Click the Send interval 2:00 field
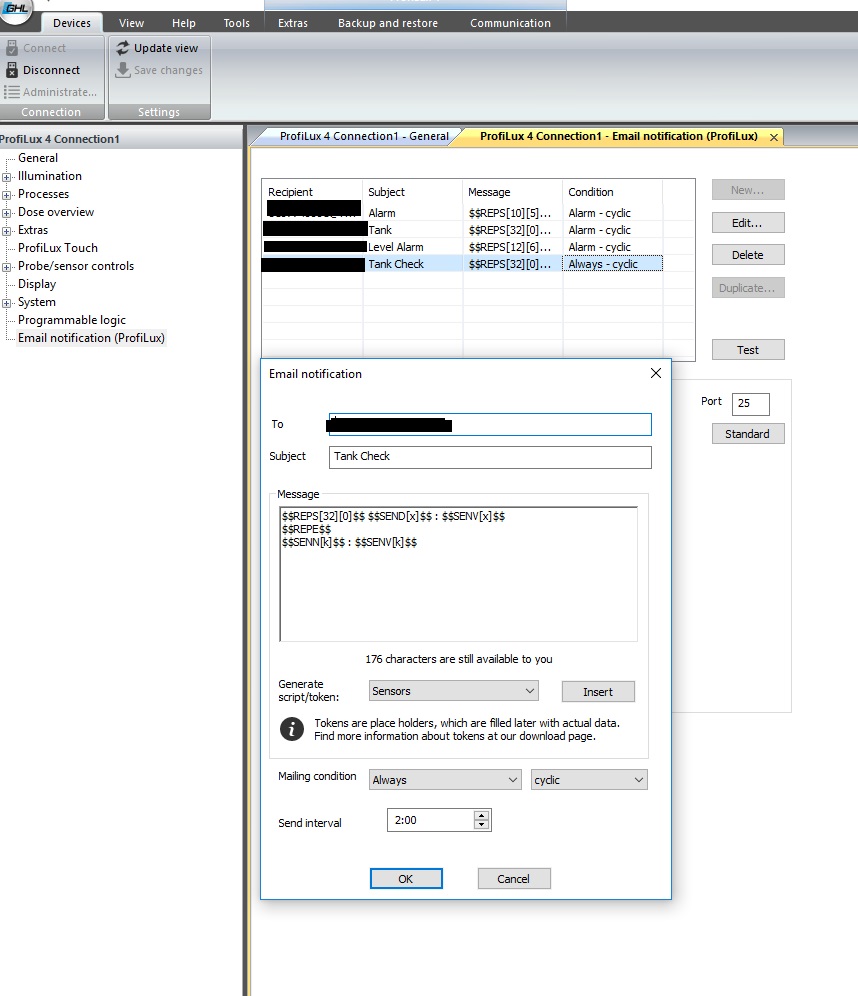The width and height of the screenshot is (858, 996). [431, 820]
